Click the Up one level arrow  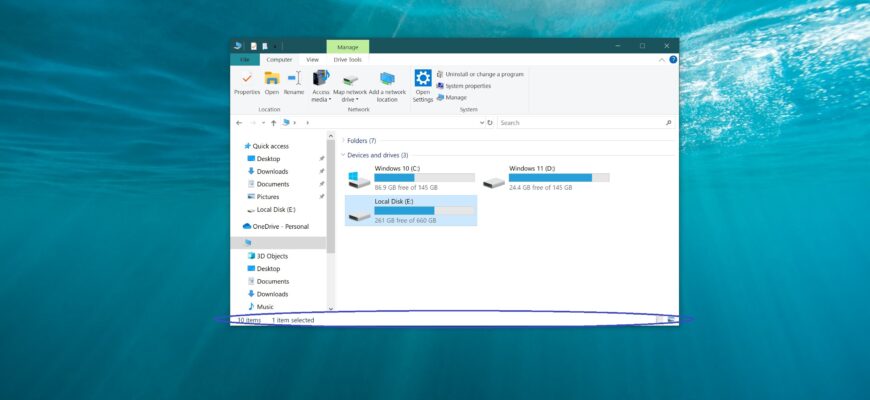tap(274, 123)
